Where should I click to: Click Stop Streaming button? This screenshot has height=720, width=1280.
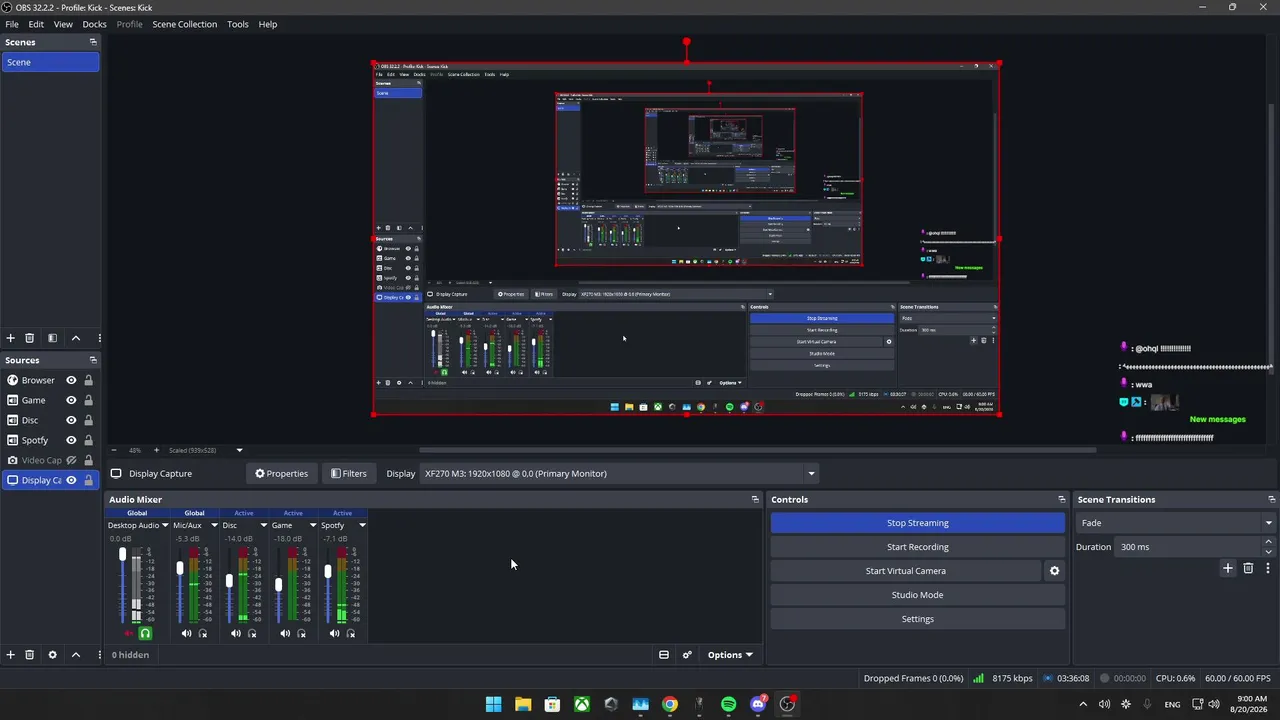[918, 523]
